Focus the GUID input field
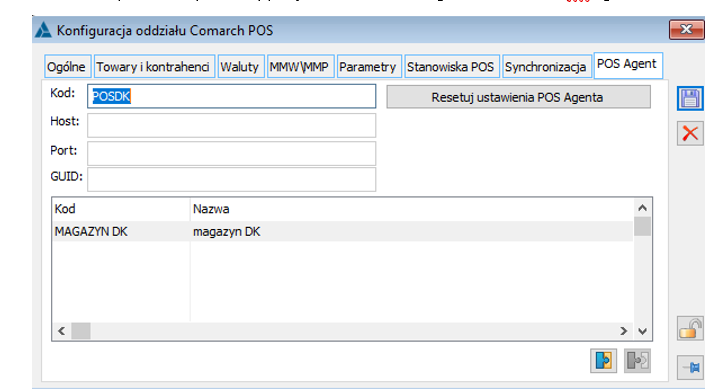Screen dimensions: 717x389 point(232,180)
